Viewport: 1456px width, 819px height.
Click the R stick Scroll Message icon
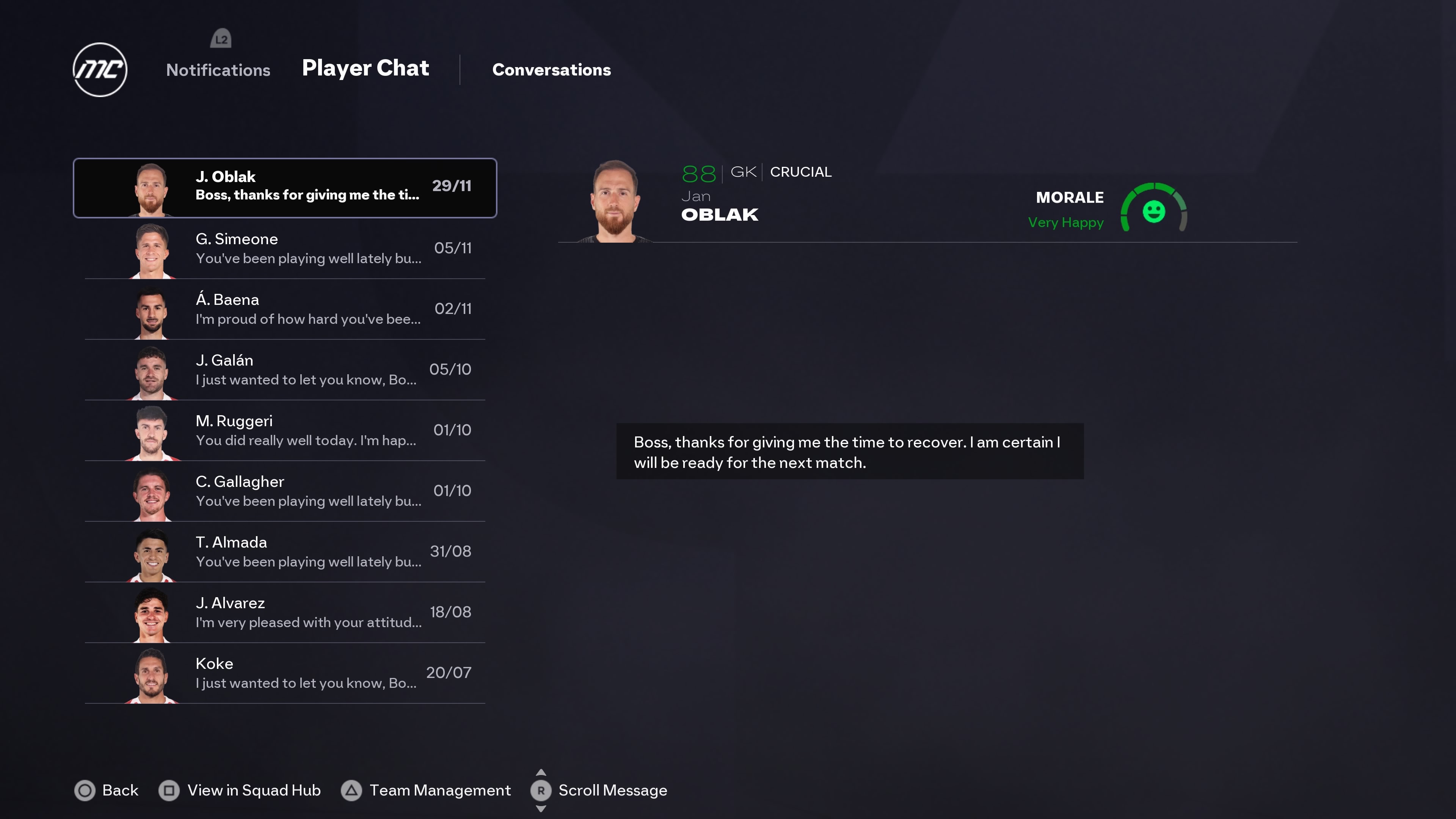pyautogui.click(x=540, y=790)
